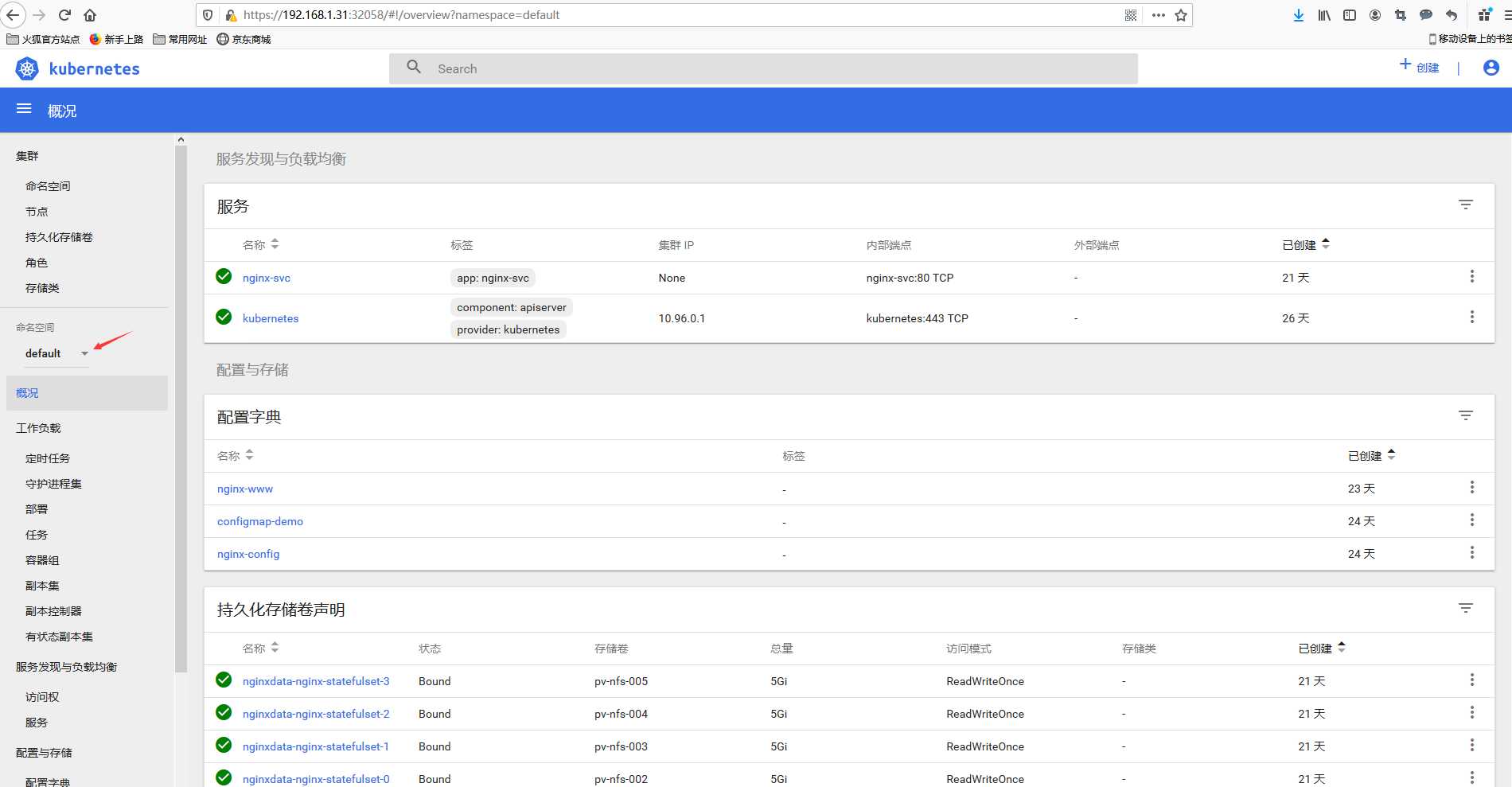
Task: Open the configmap-demo link
Action: [260, 521]
